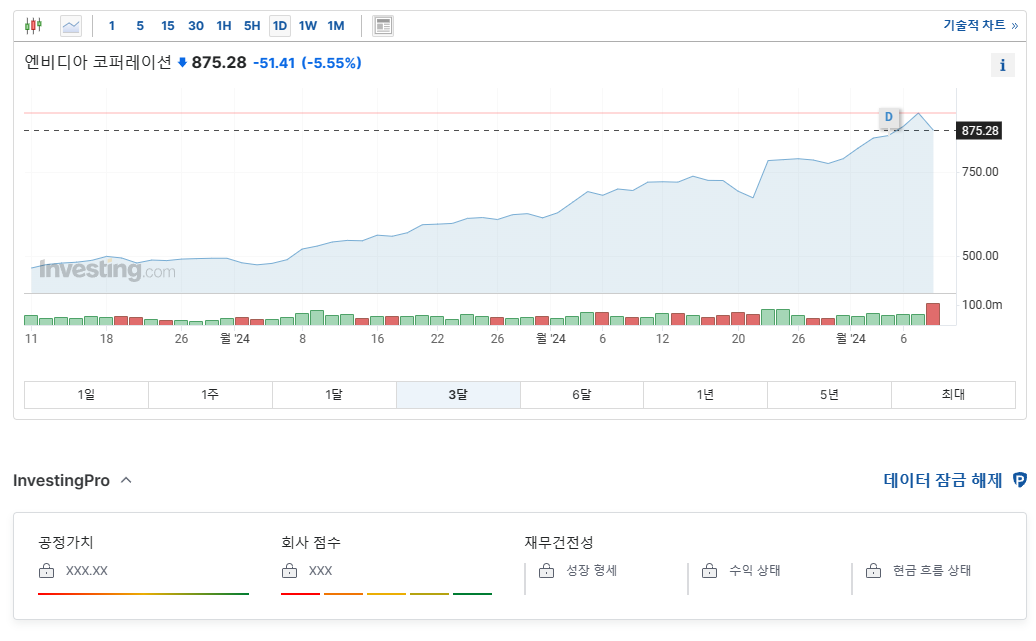
Task: Click the lock icon on 회사 점수
Action: point(290,570)
